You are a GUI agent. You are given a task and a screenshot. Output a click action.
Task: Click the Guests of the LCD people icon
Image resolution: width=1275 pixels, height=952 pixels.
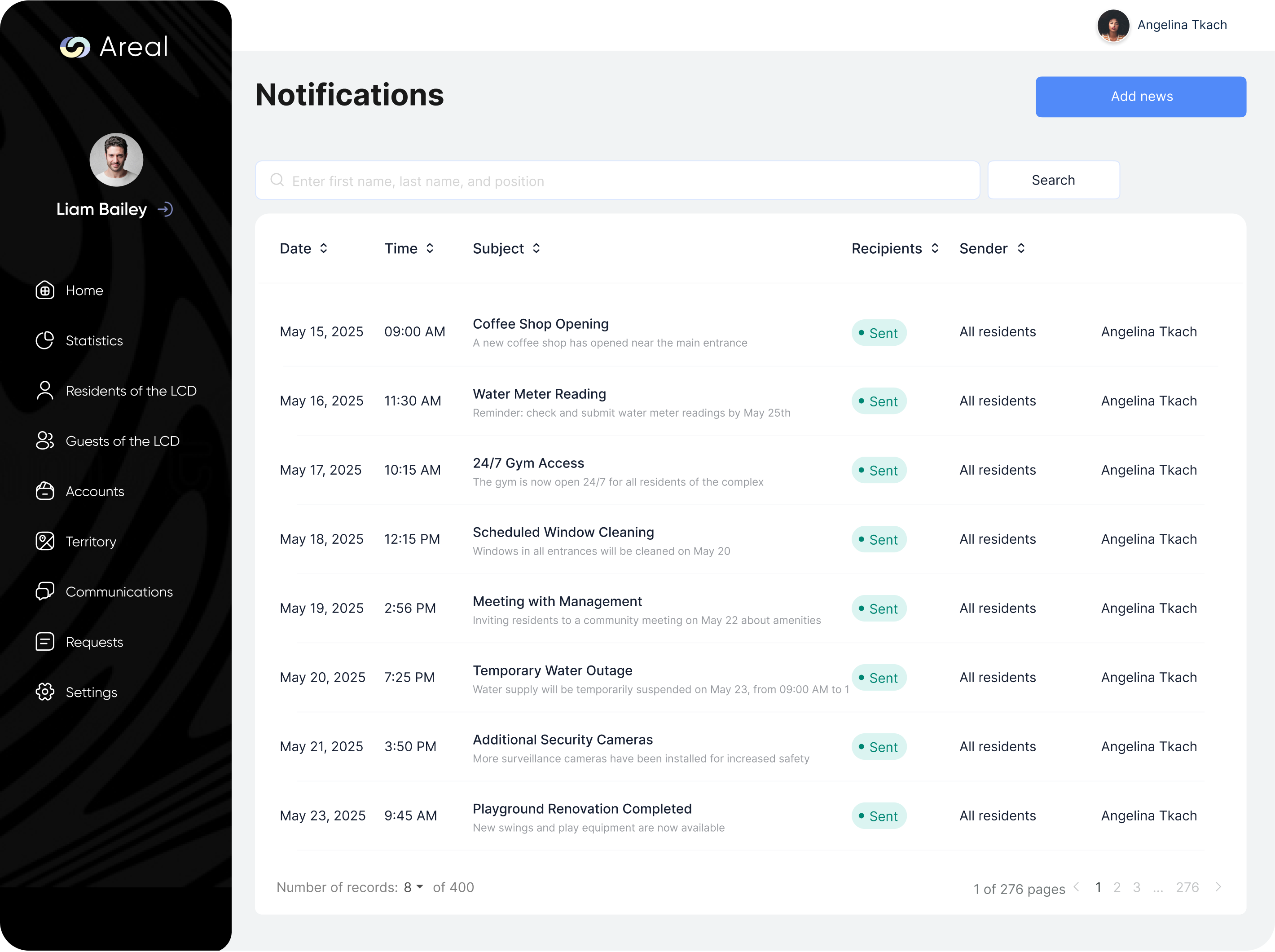tap(45, 441)
